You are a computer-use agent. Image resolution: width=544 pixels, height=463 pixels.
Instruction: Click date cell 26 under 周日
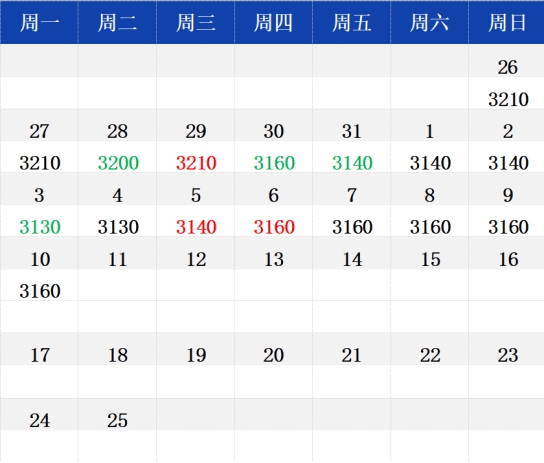(507, 61)
